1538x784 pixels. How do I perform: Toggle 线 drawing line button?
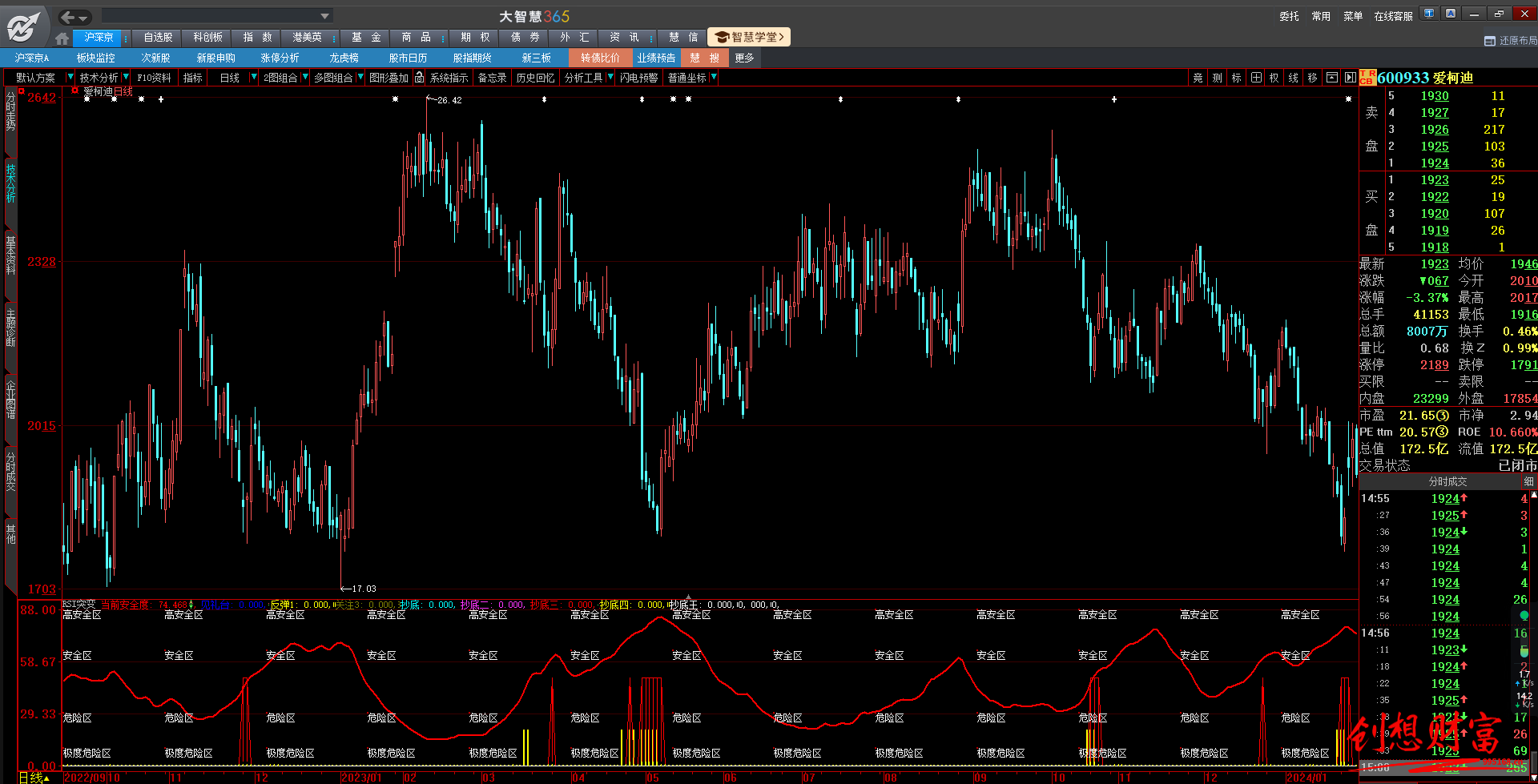(1293, 78)
